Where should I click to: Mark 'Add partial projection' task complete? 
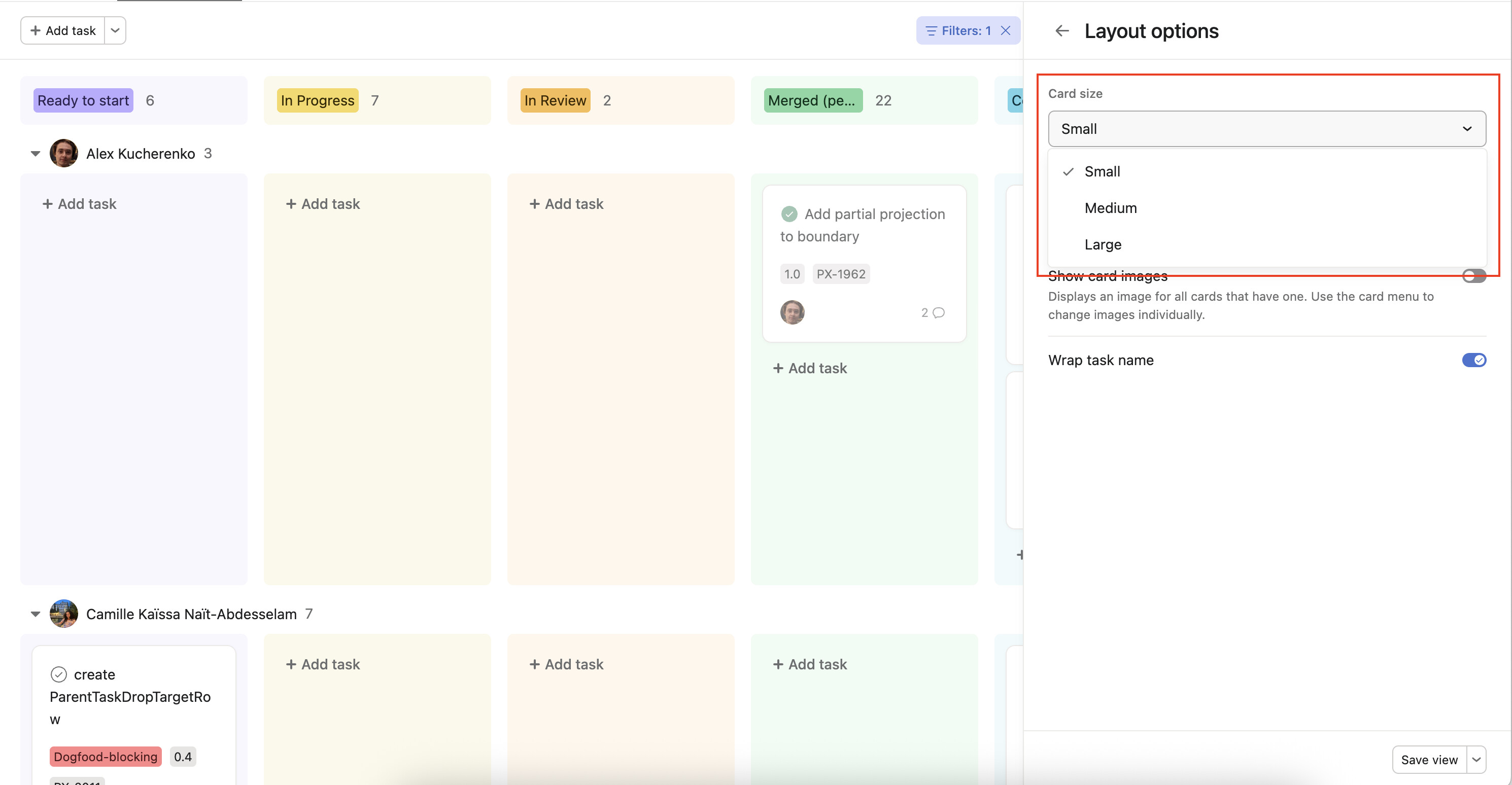point(789,214)
